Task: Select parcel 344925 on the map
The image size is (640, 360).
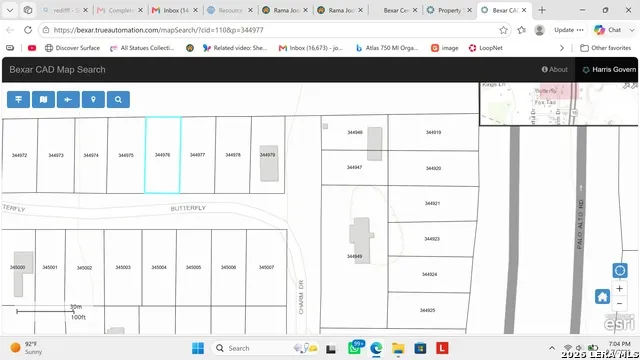Action: point(428,310)
